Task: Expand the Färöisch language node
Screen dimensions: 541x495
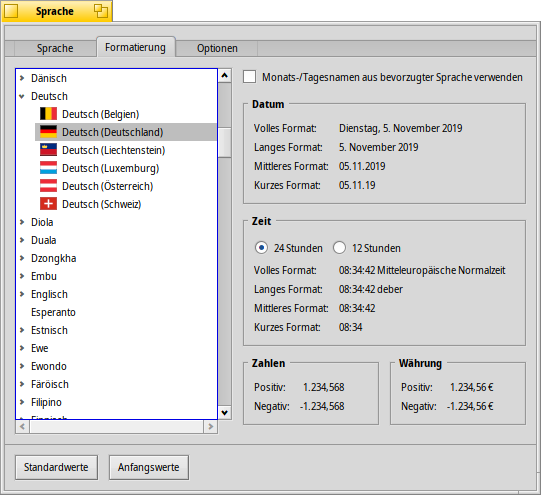Action: coord(22,384)
